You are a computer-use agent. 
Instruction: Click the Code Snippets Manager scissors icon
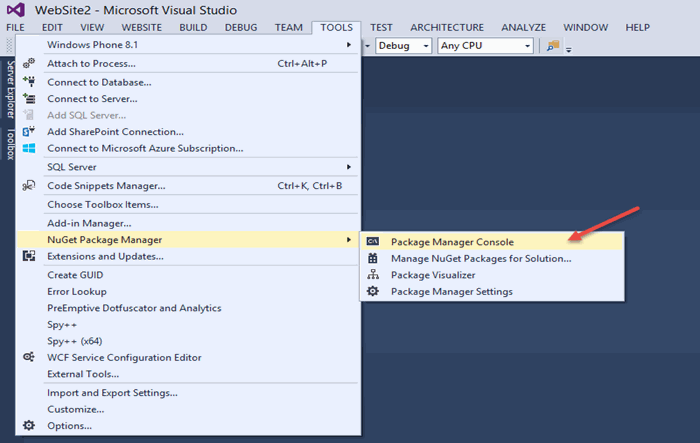click(29, 185)
